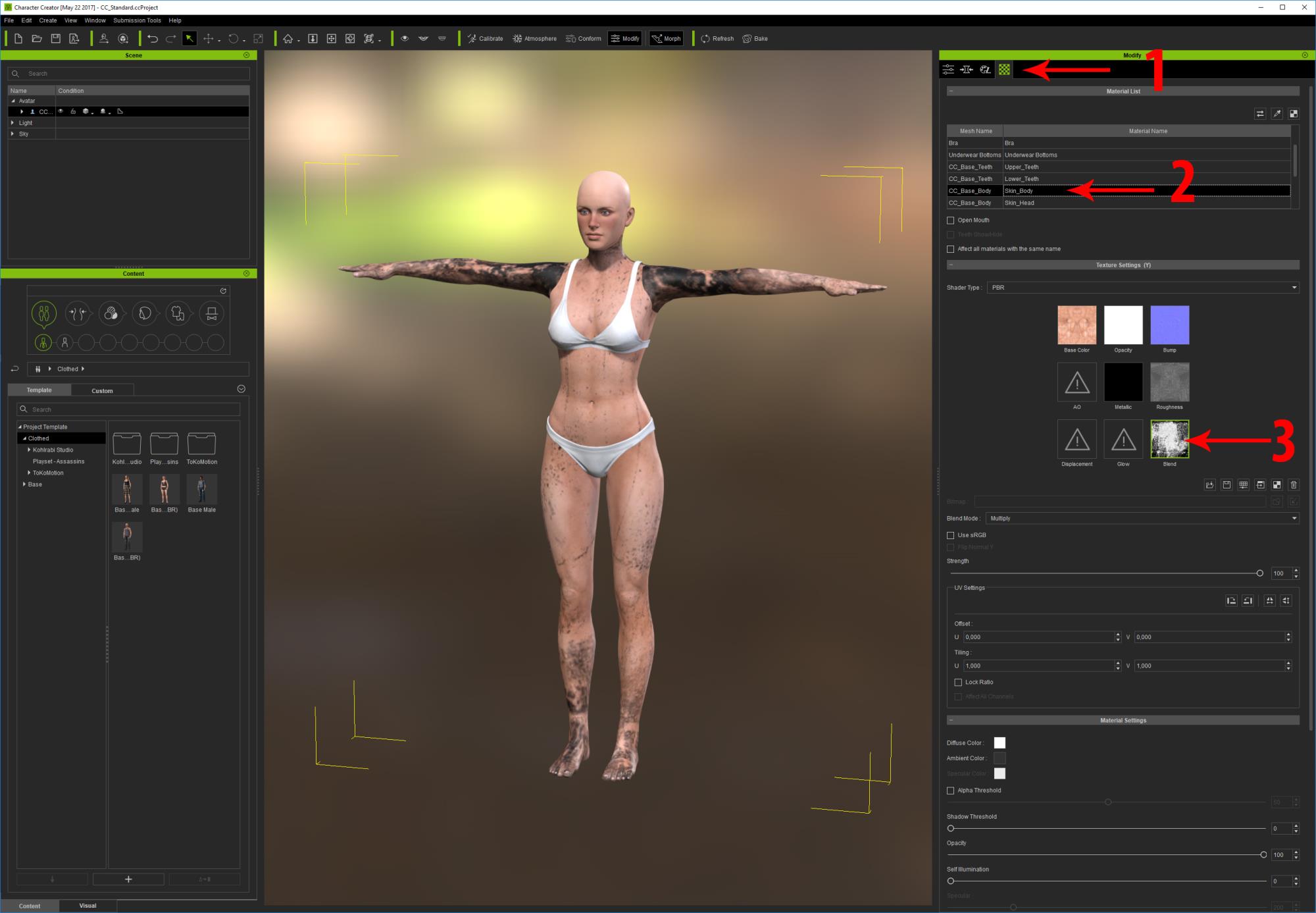Expand the Light node in Scene
The image size is (1316, 913).
pos(13,123)
